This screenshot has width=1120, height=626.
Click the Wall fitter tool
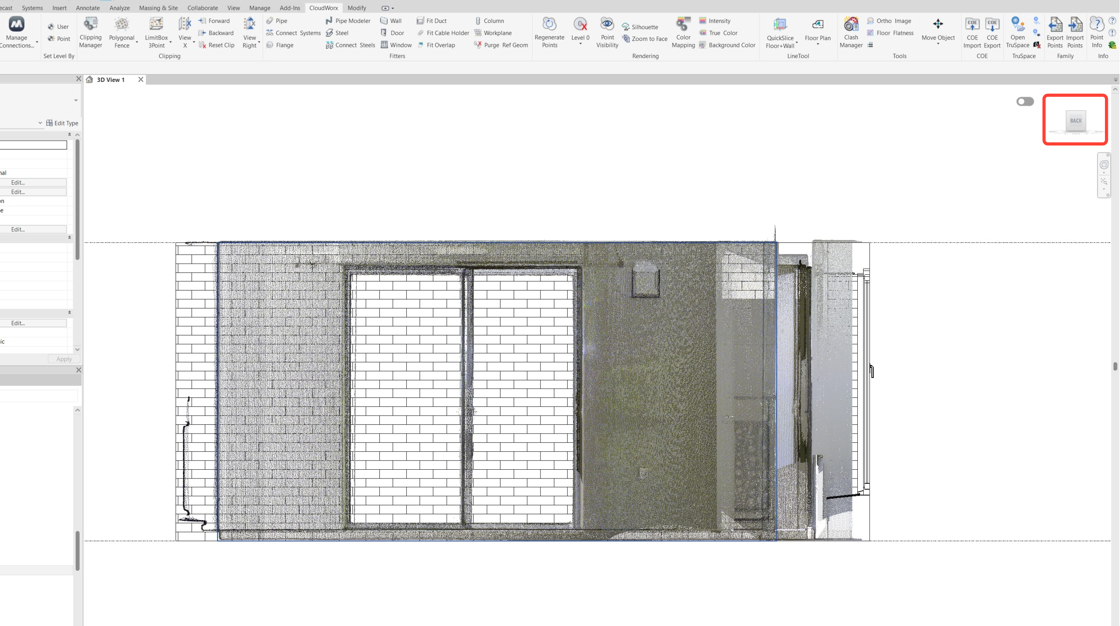pyautogui.click(x=391, y=21)
